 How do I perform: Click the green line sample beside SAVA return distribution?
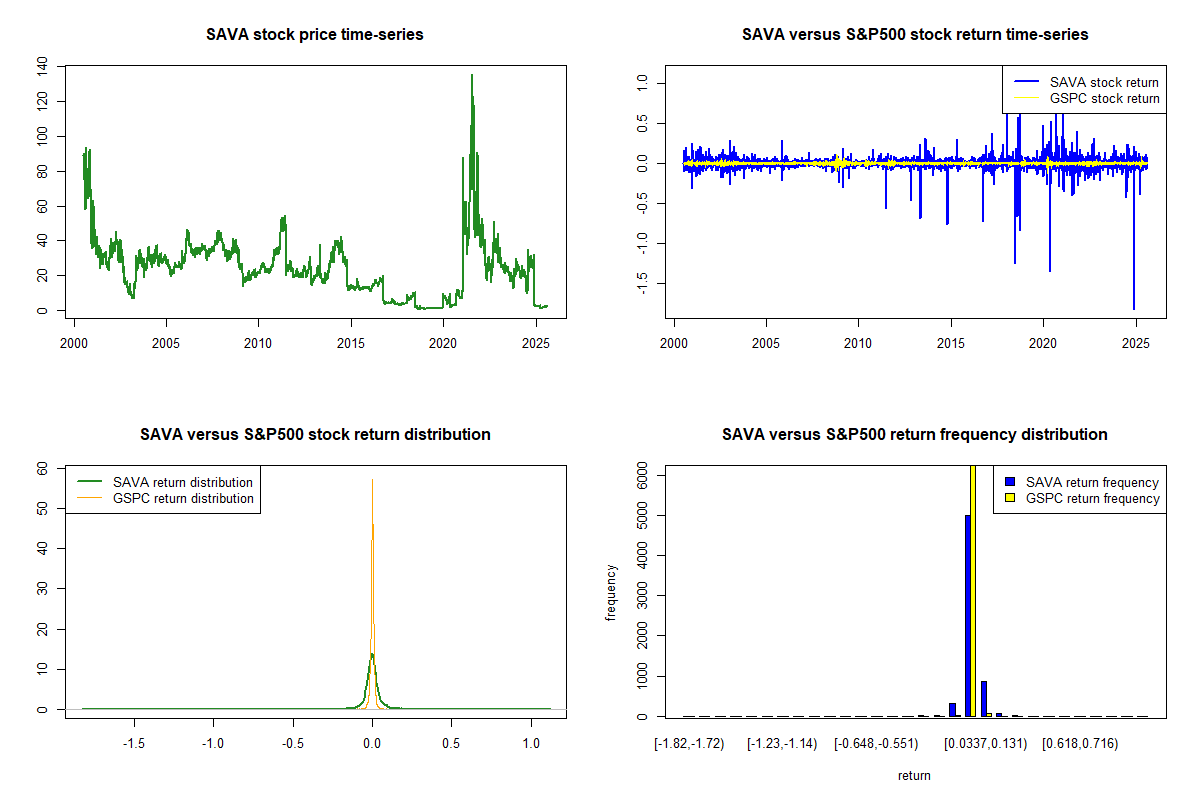89,482
